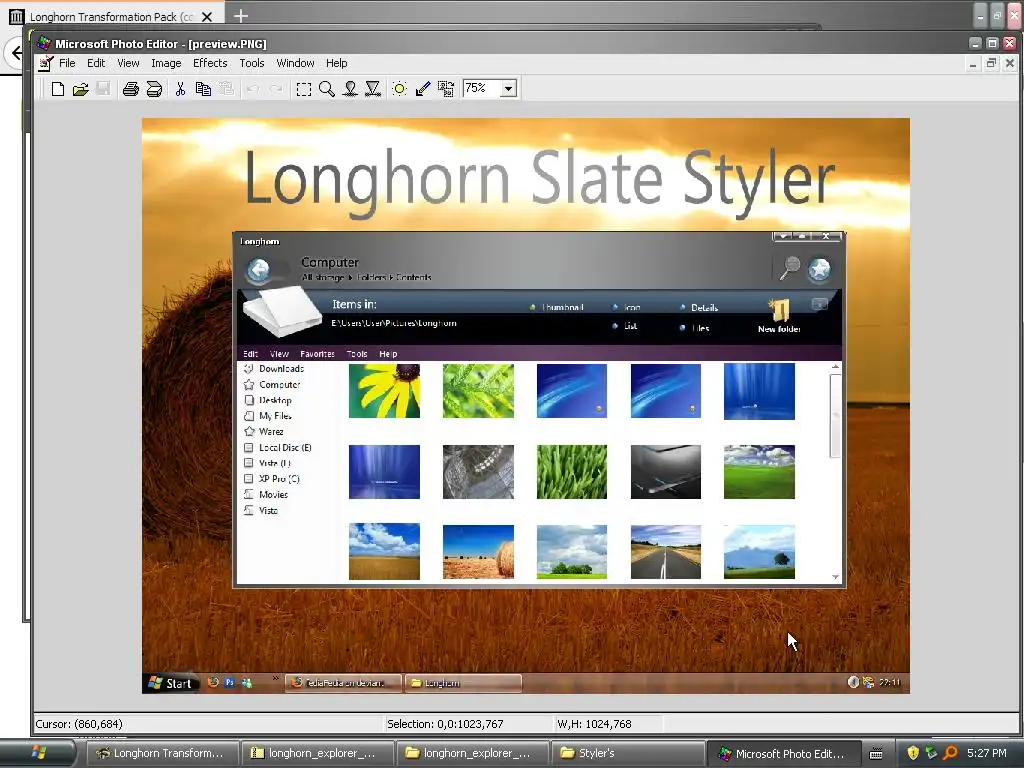Screen dimensions: 1024x768
Task: Open the Edit menu
Action: 96,63
